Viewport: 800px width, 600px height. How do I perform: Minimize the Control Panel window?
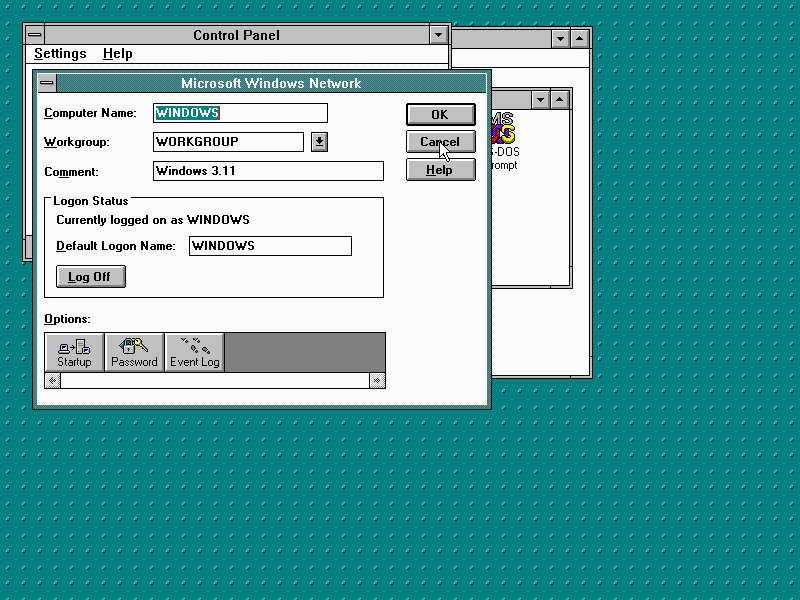coord(438,35)
